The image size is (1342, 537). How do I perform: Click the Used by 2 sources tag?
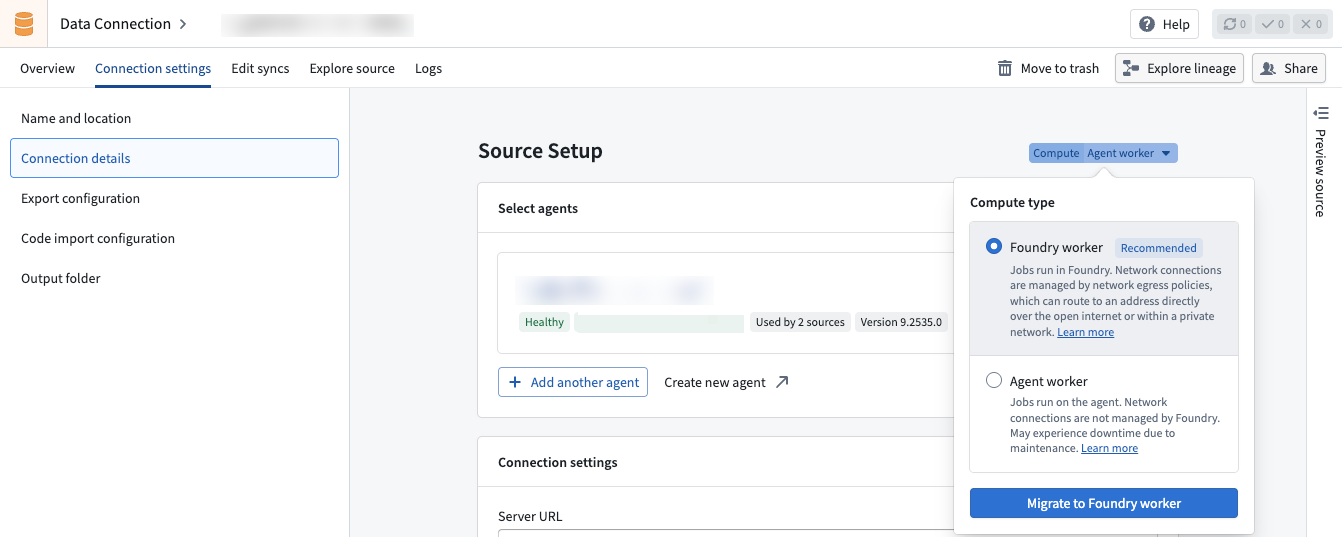800,322
